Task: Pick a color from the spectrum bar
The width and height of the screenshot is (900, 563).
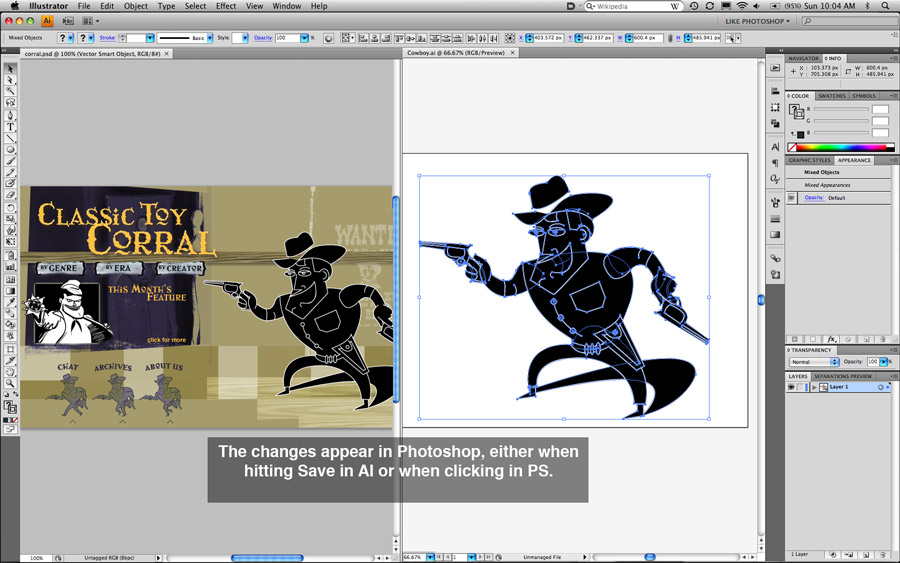Action: click(838, 148)
